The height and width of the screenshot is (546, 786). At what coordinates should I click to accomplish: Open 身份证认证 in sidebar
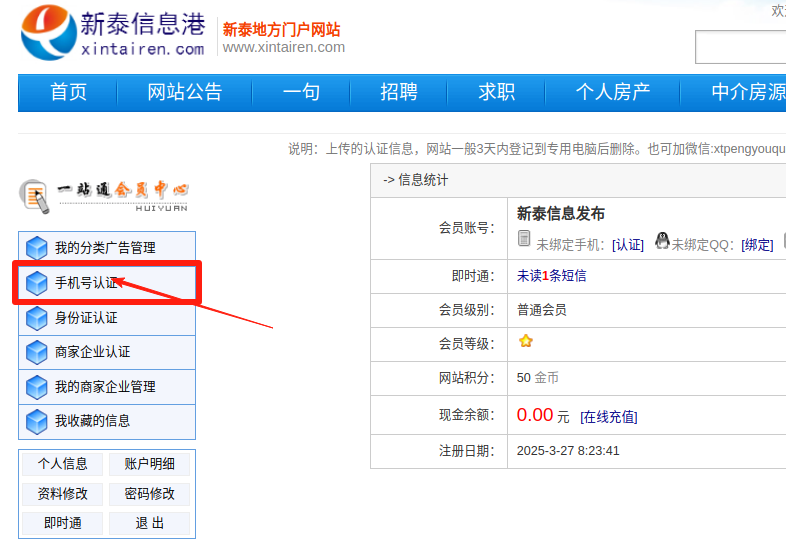click(x=107, y=318)
